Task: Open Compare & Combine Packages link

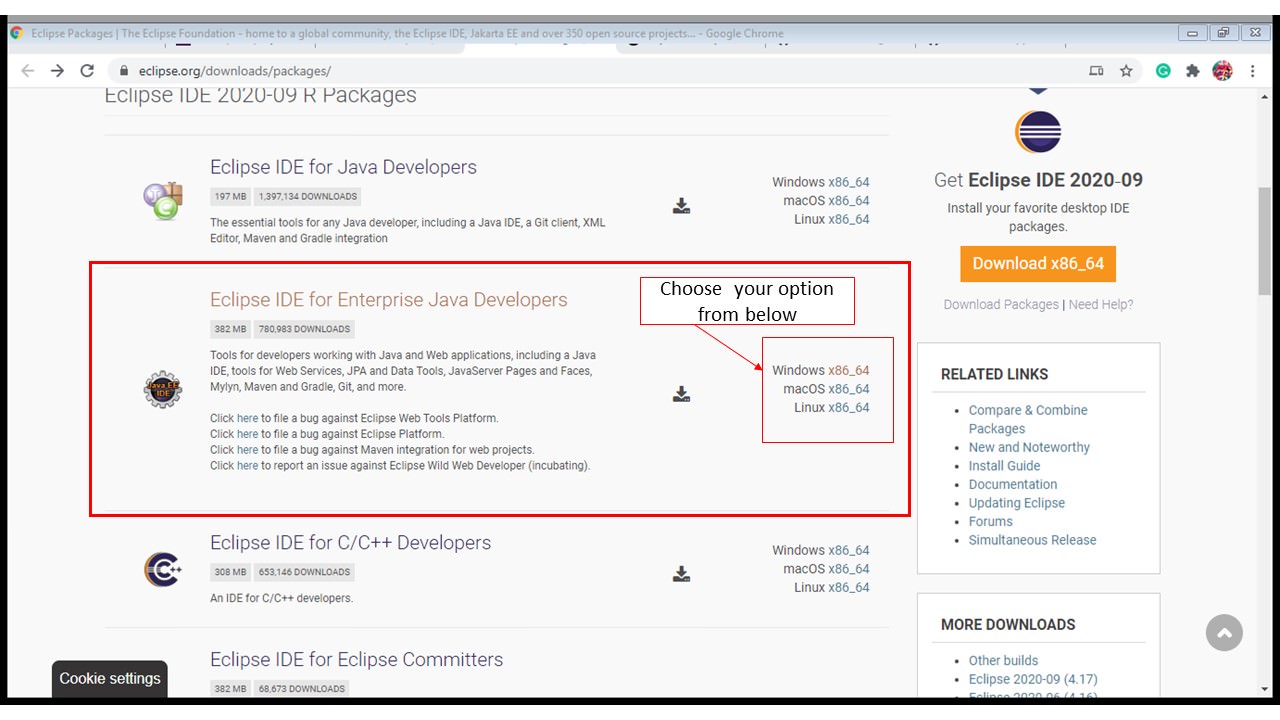Action: click(1028, 419)
